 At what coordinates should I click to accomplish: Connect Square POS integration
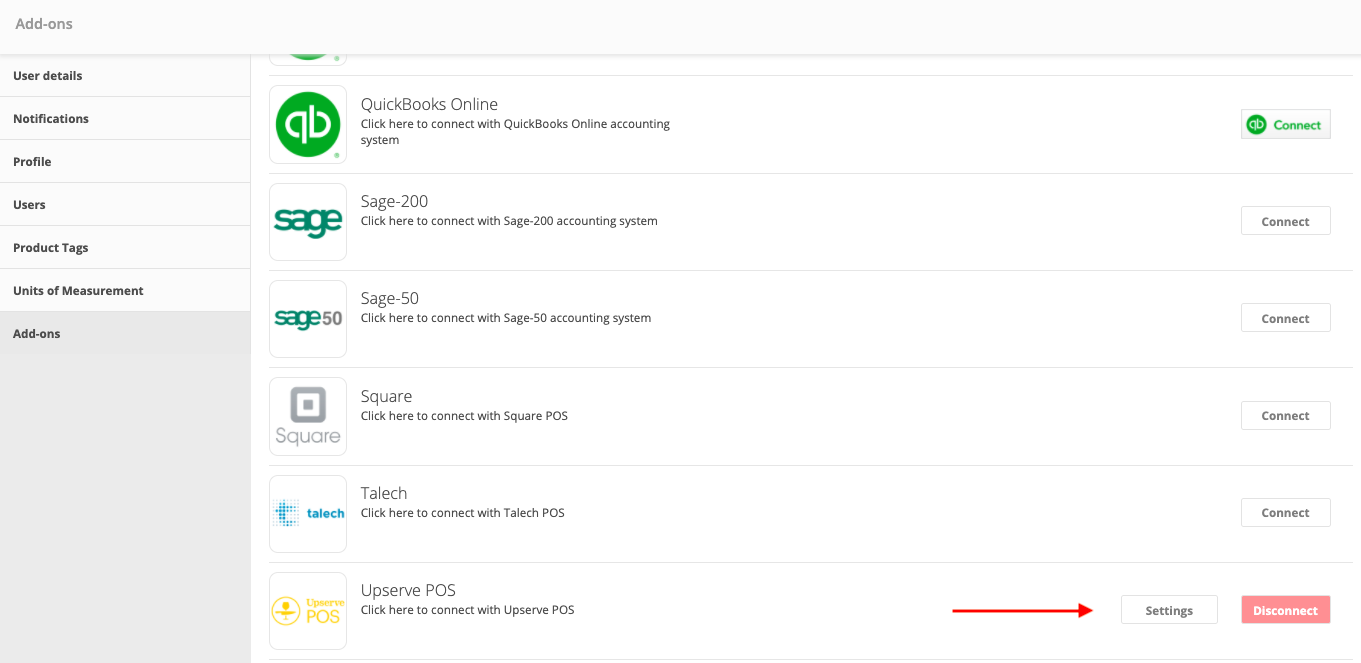pyautogui.click(x=1285, y=415)
